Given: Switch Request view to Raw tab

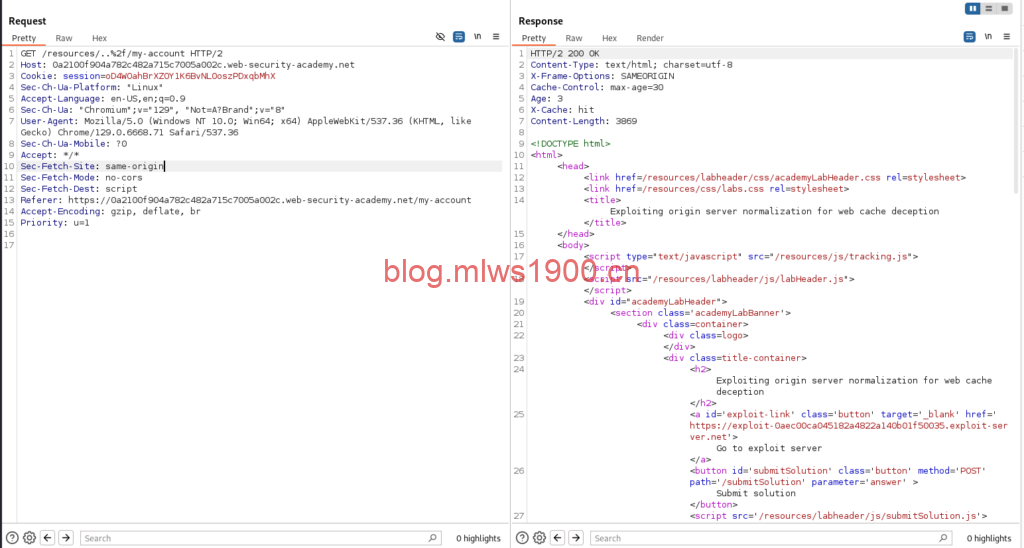Looking at the screenshot, I should pos(64,38).
